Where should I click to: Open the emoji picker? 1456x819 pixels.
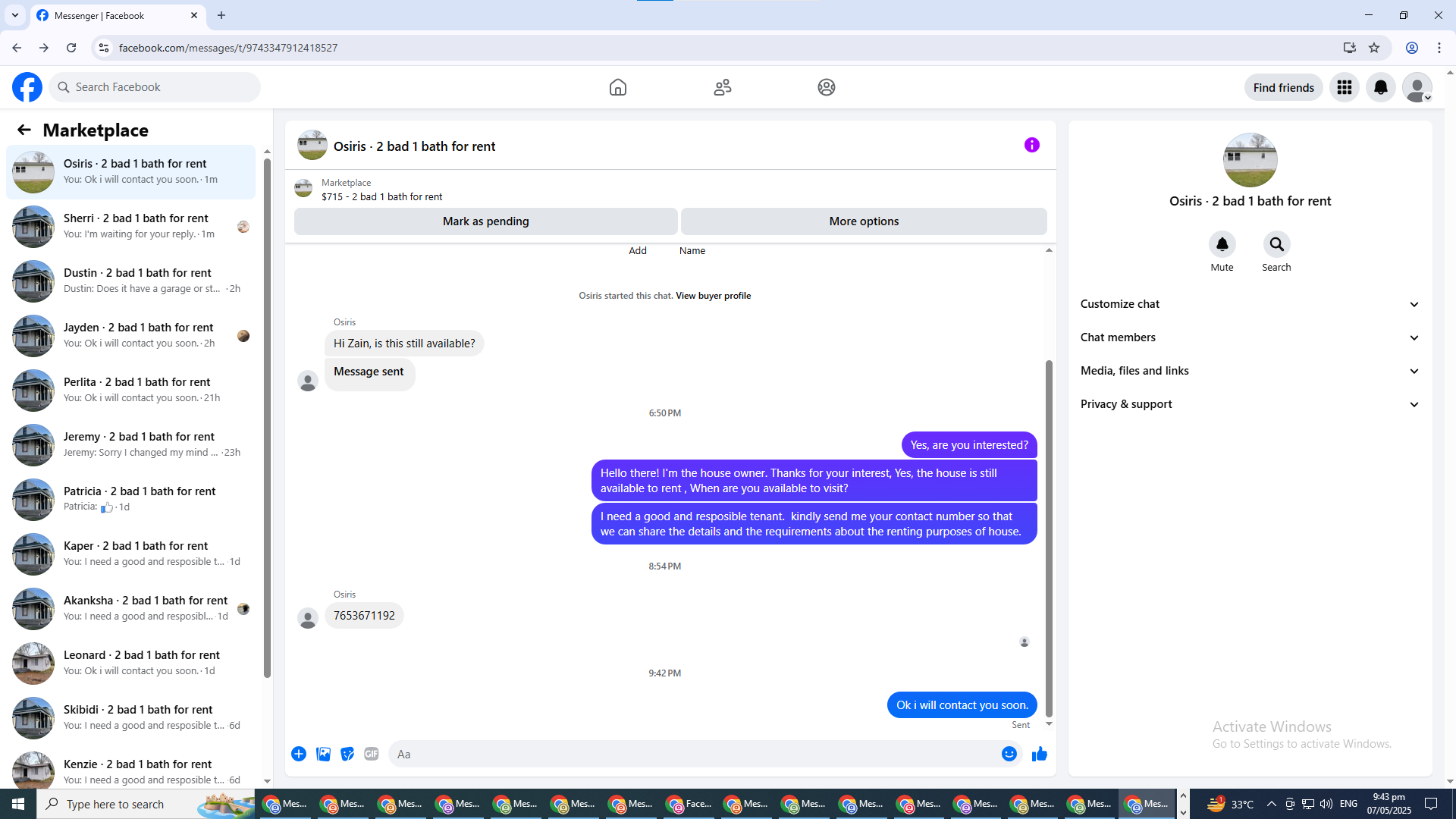[1009, 754]
